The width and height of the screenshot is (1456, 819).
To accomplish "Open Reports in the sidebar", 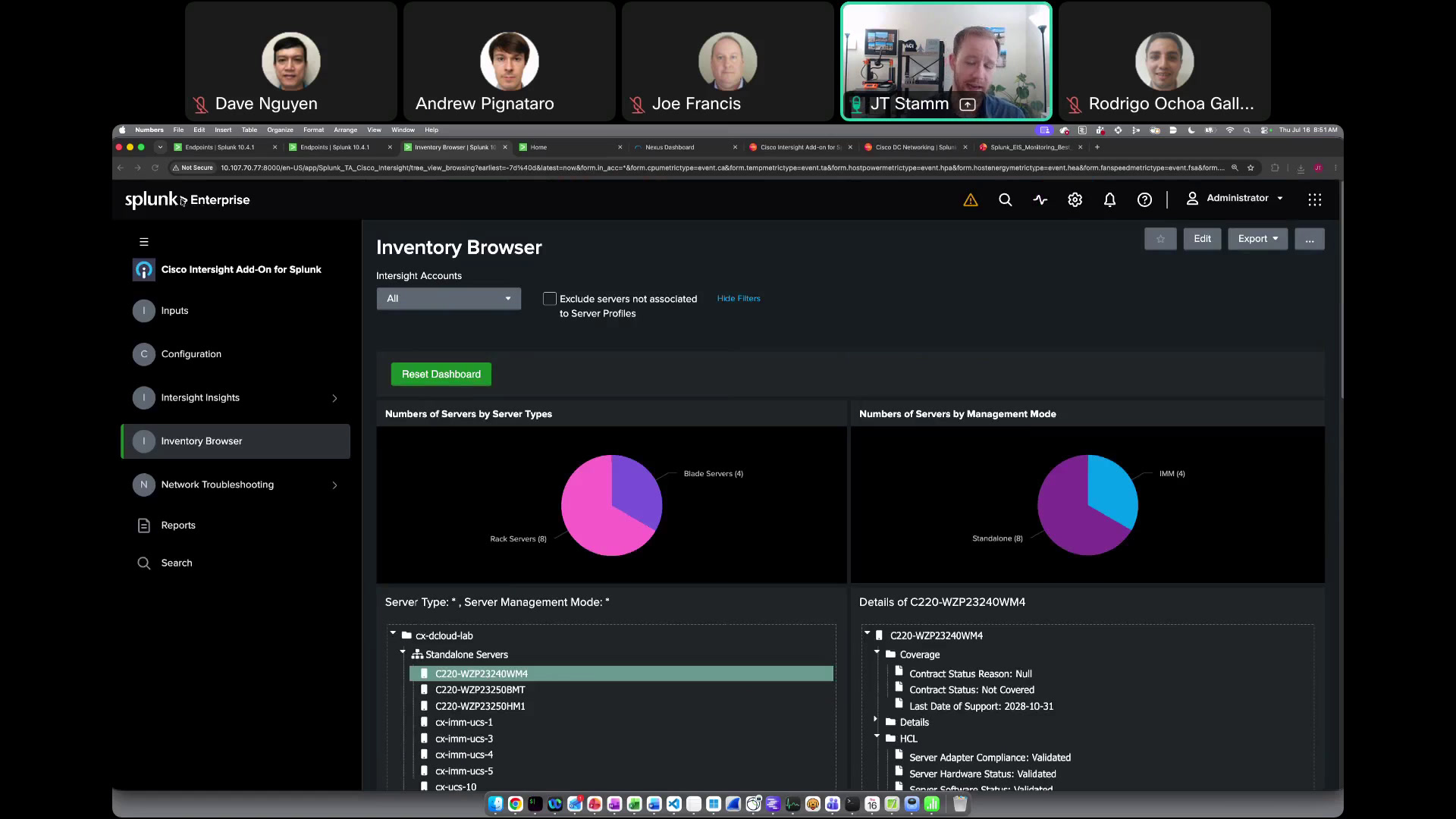I will 178,526.
